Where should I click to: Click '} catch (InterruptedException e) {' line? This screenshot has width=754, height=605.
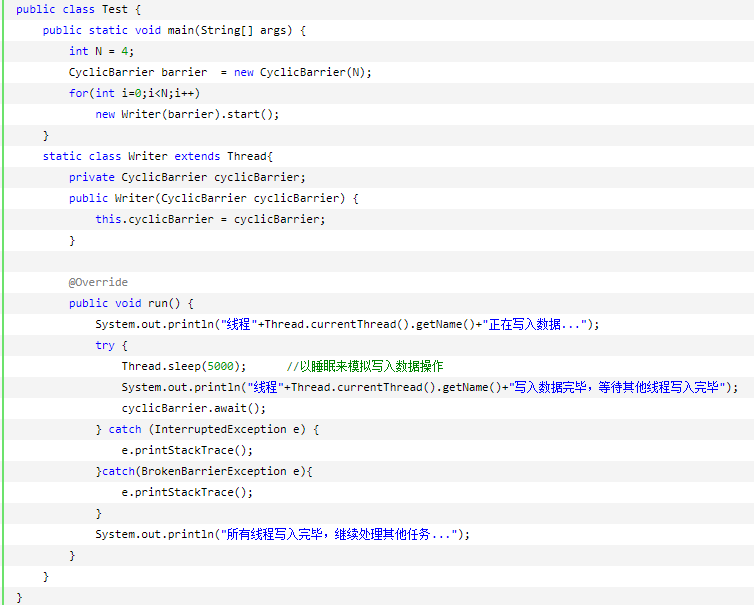click(207, 429)
